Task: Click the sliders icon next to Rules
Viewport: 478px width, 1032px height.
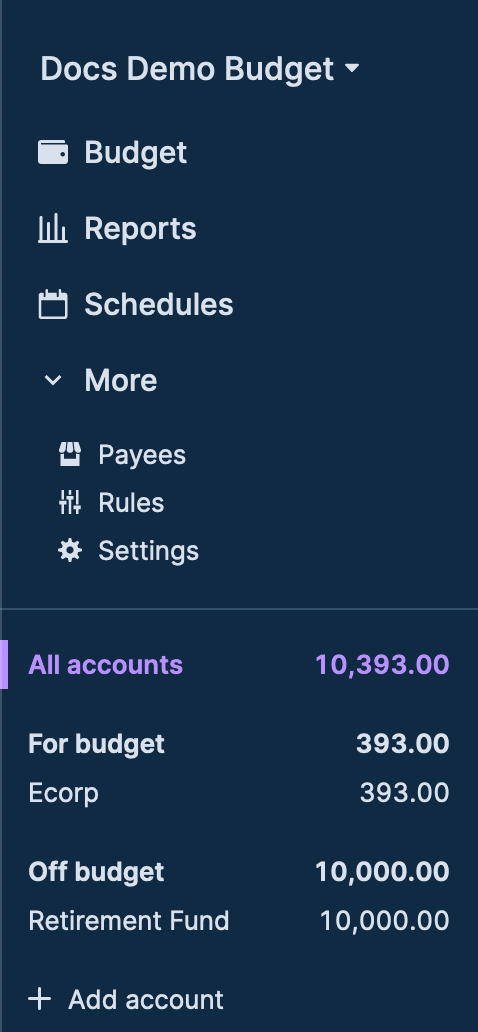Action: pyautogui.click(x=70, y=503)
